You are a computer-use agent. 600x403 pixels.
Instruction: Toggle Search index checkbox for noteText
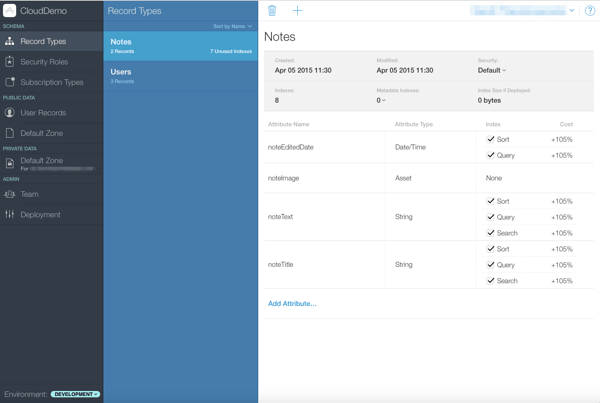tap(491, 233)
